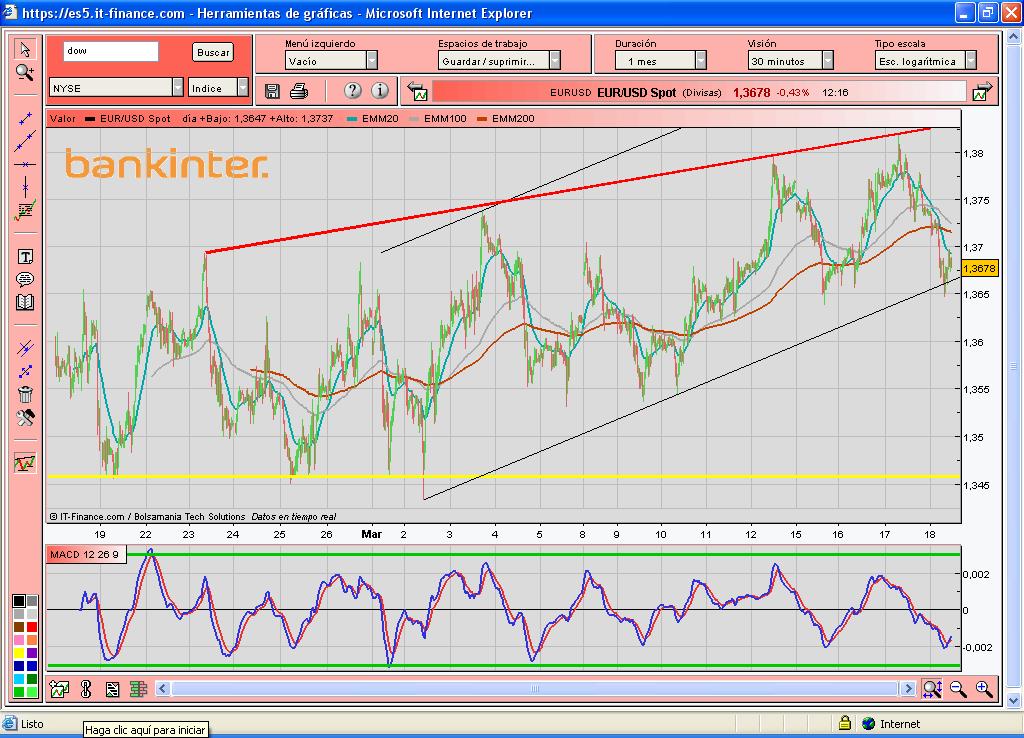This screenshot has width=1024, height=738.
Task: Activate the magnifying glass zoom tool
Action: pos(25,72)
